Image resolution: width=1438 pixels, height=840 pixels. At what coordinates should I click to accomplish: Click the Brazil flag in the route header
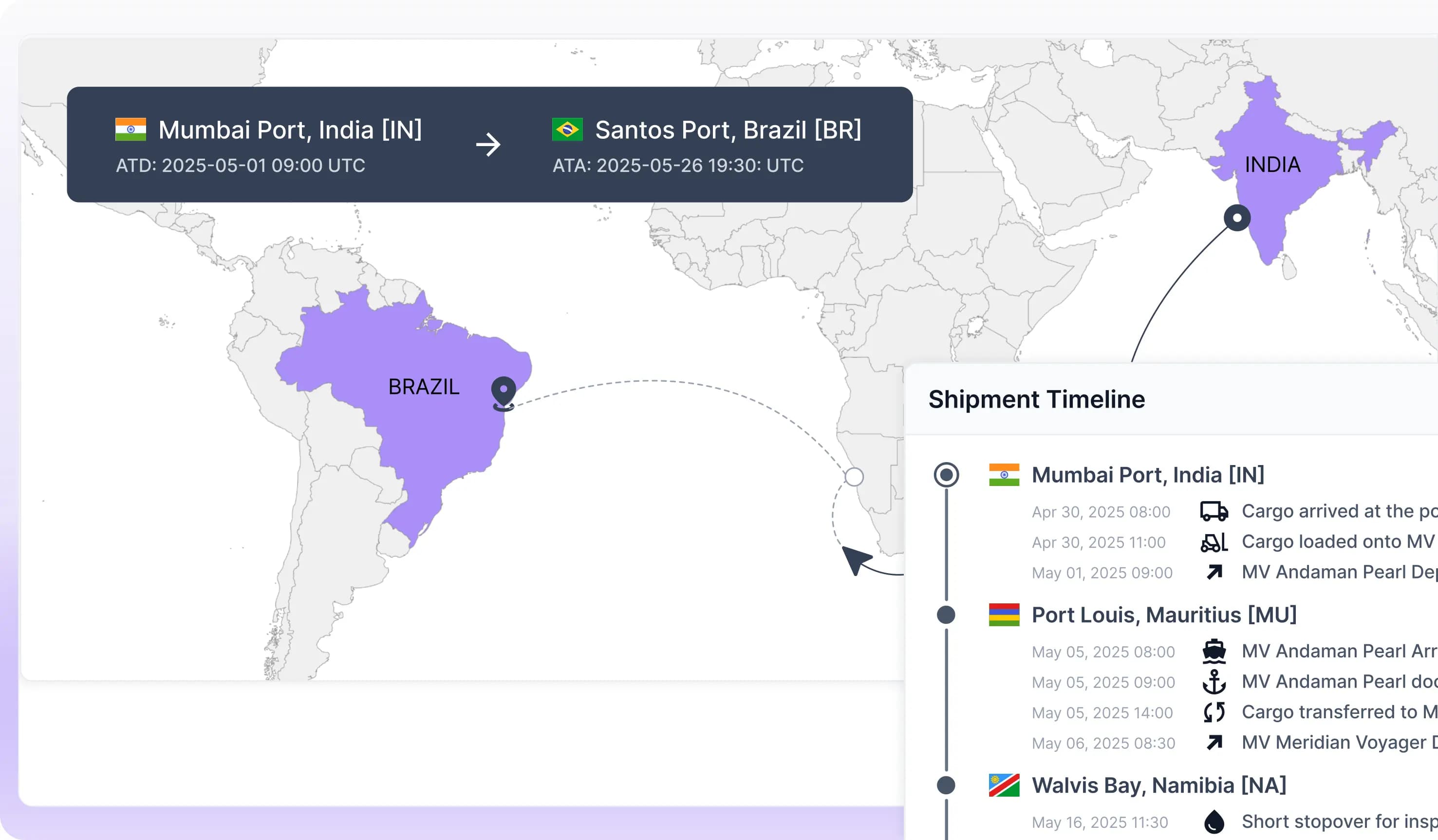[x=567, y=130]
